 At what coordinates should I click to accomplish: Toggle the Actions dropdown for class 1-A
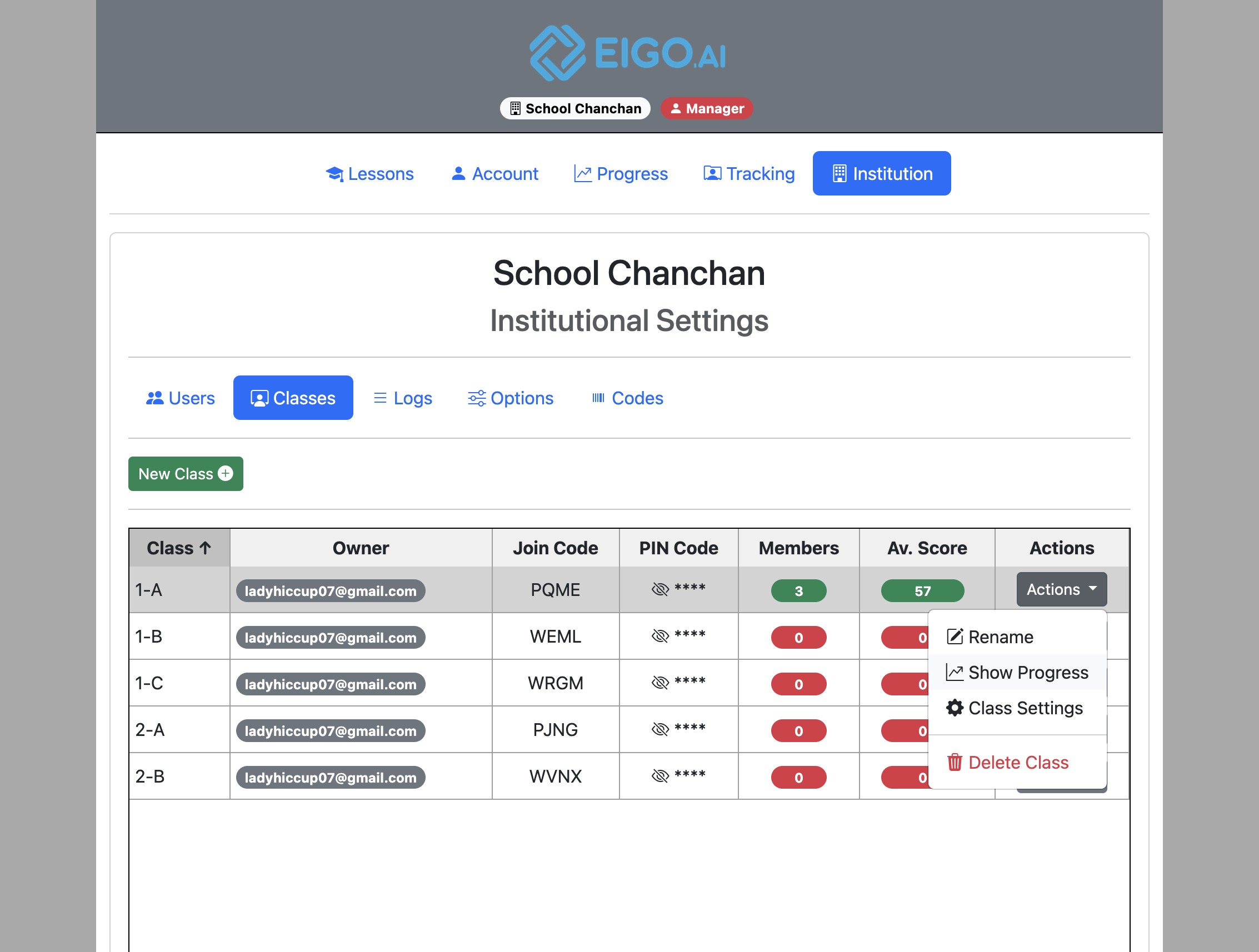pos(1062,589)
